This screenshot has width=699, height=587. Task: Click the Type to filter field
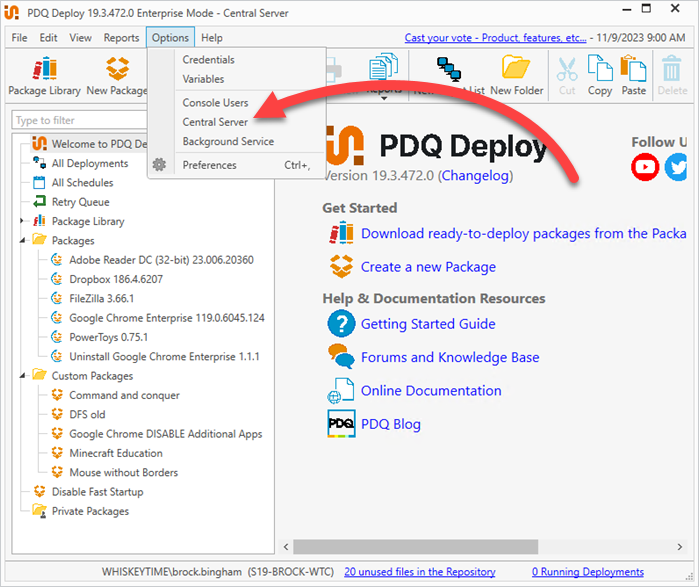(x=79, y=120)
